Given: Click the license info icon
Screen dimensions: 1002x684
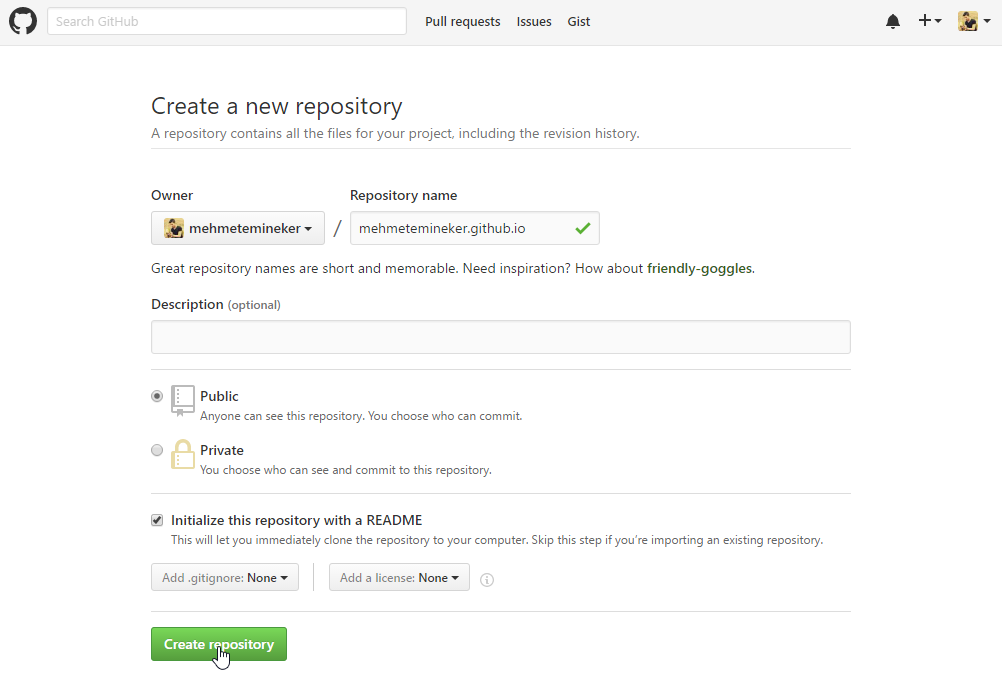Looking at the screenshot, I should [x=487, y=580].
